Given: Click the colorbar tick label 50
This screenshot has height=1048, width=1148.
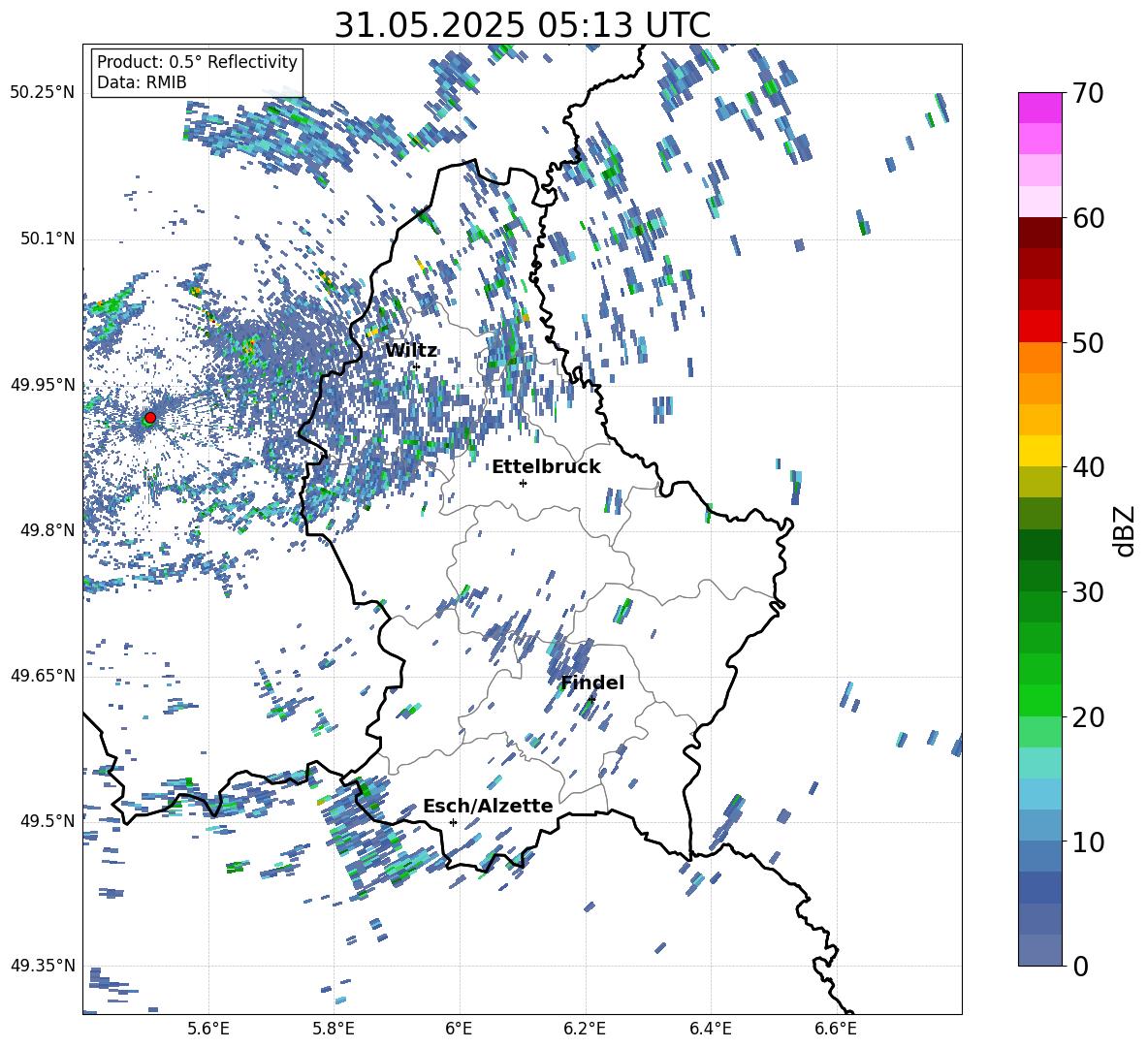Looking at the screenshot, I should coord(1088,343).
